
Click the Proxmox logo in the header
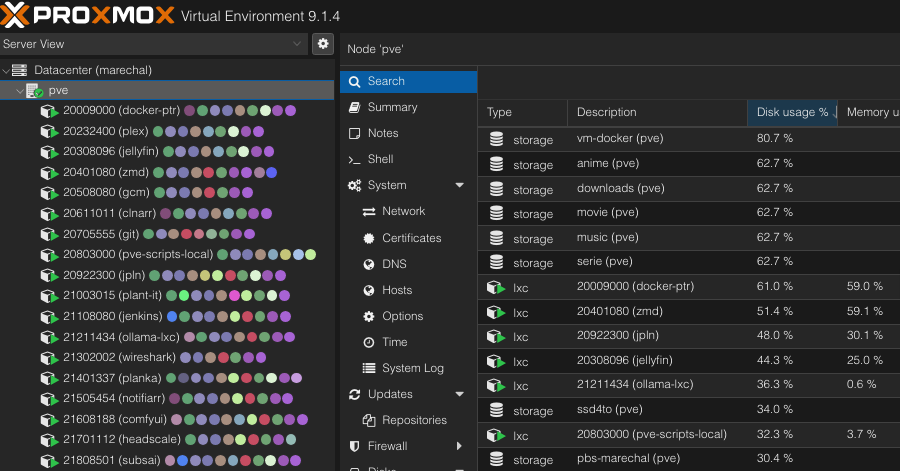point(88,16)
